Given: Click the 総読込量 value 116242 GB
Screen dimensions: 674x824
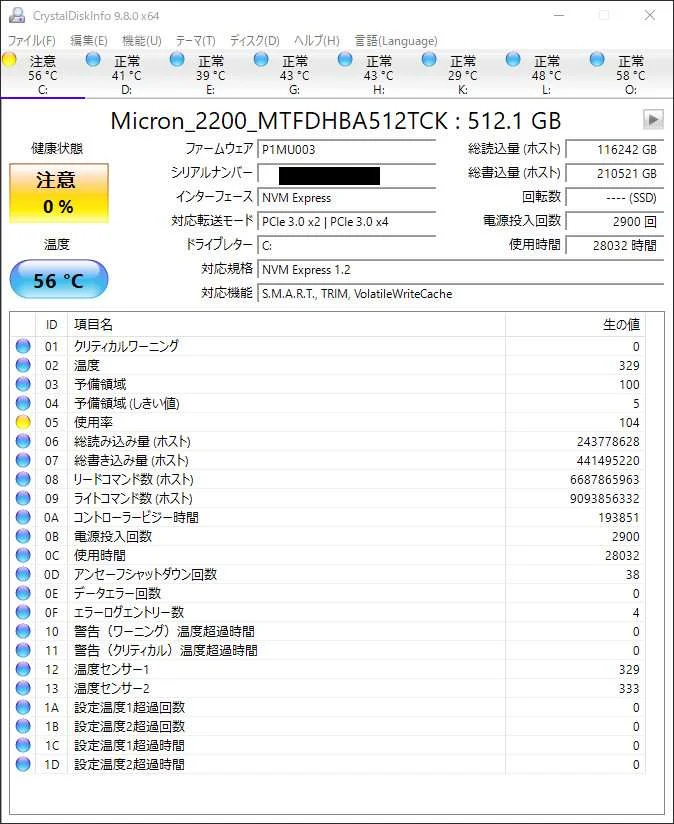Looking at the screenshot, I should click(x=615, y=150).
